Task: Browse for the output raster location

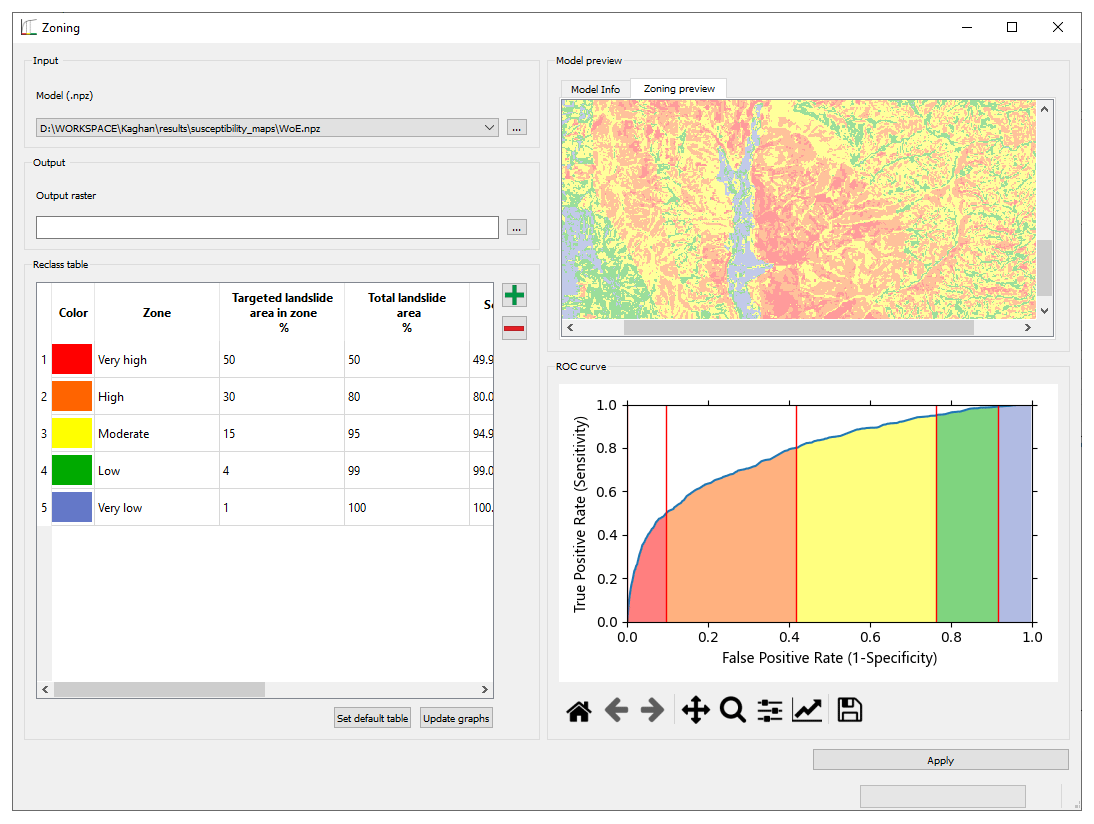Action: (x=516, y=228)
